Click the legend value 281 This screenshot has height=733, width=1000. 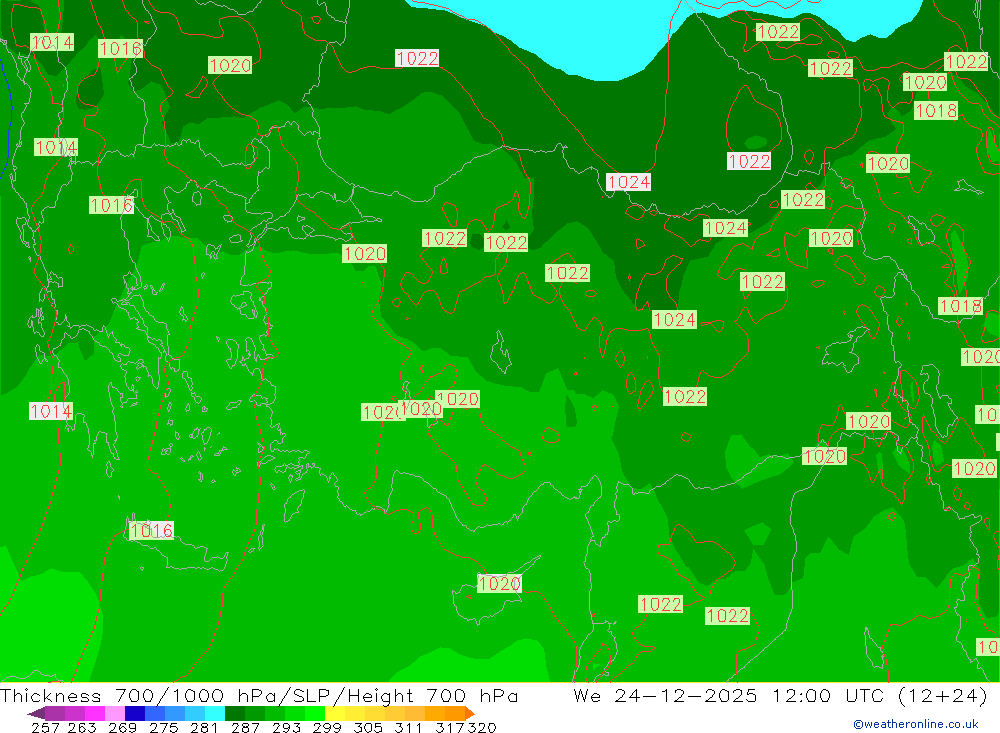204,727
